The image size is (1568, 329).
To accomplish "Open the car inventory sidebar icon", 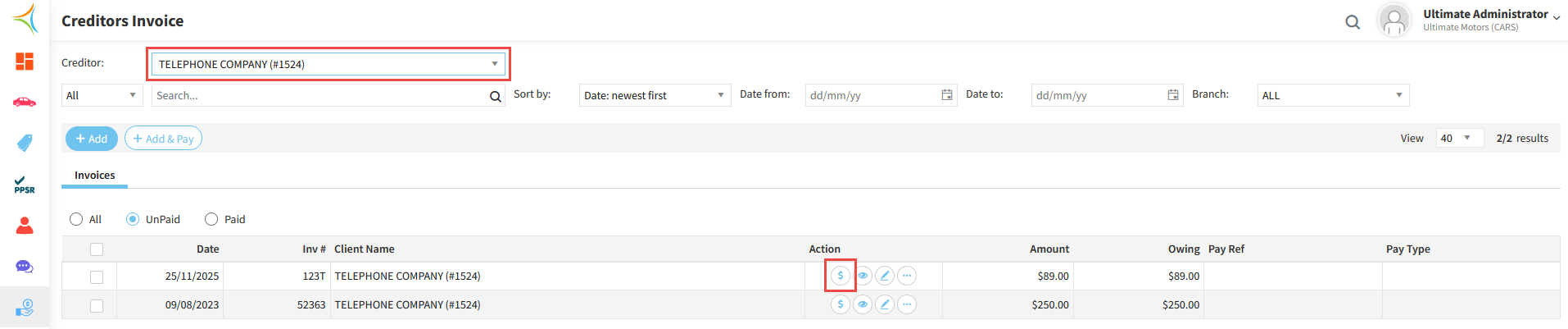I will point(25,103).
